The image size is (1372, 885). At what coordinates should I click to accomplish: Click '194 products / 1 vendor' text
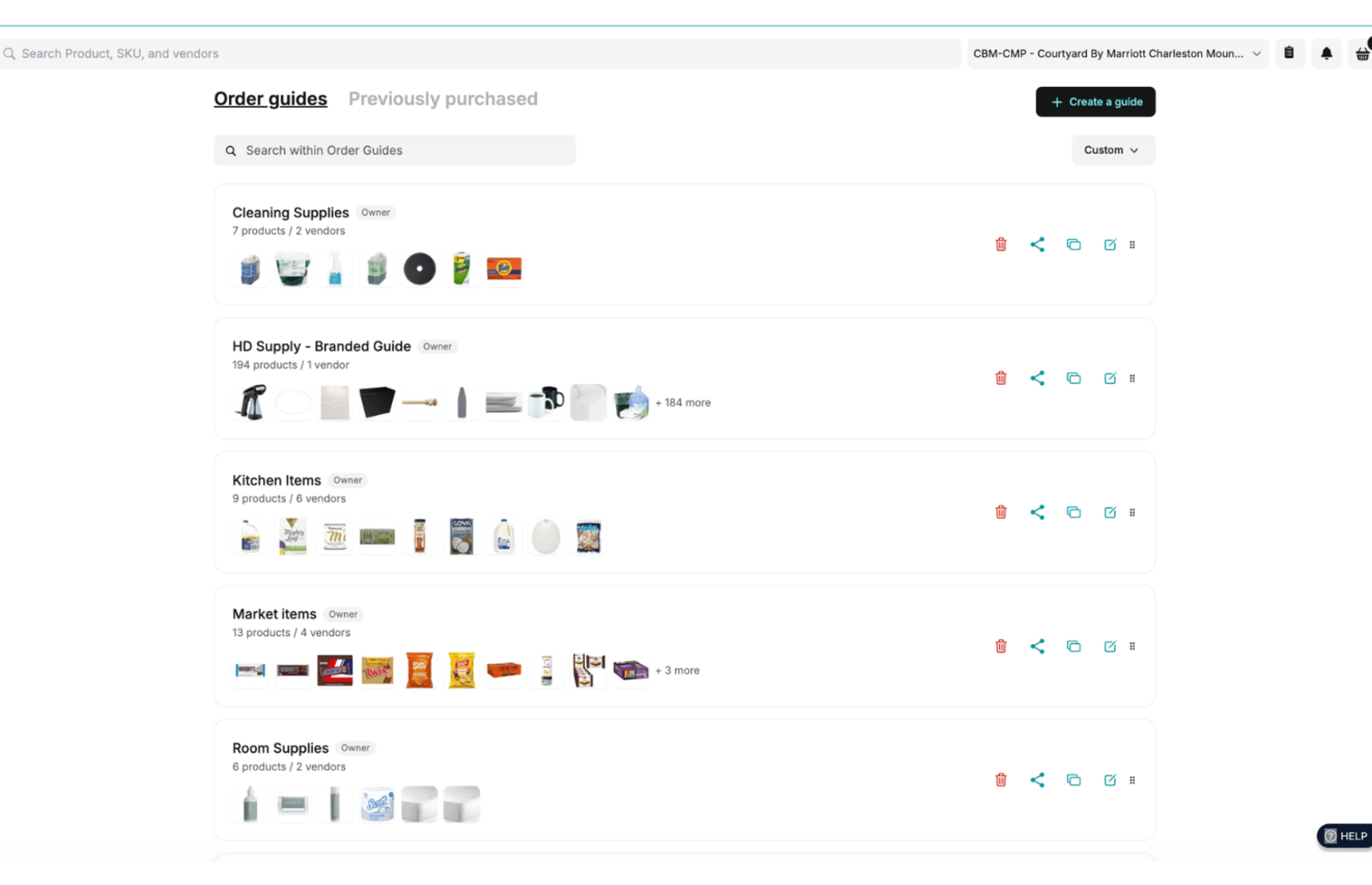291,364
